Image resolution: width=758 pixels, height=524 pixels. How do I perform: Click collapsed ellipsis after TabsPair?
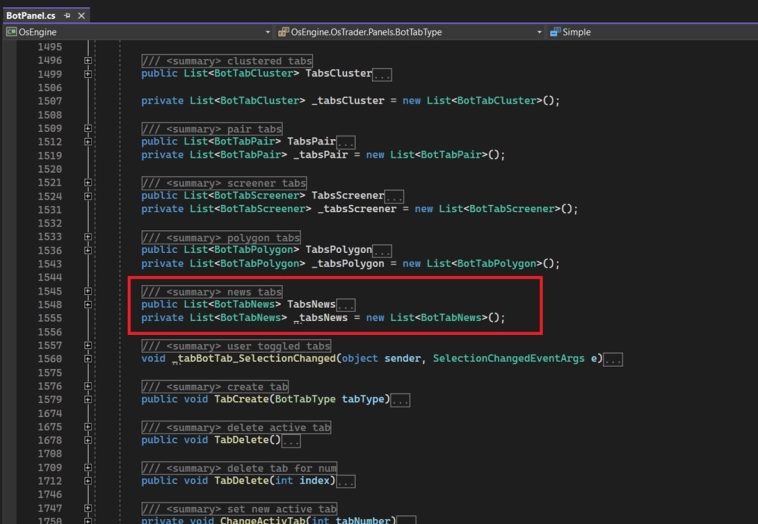(346, 142)
